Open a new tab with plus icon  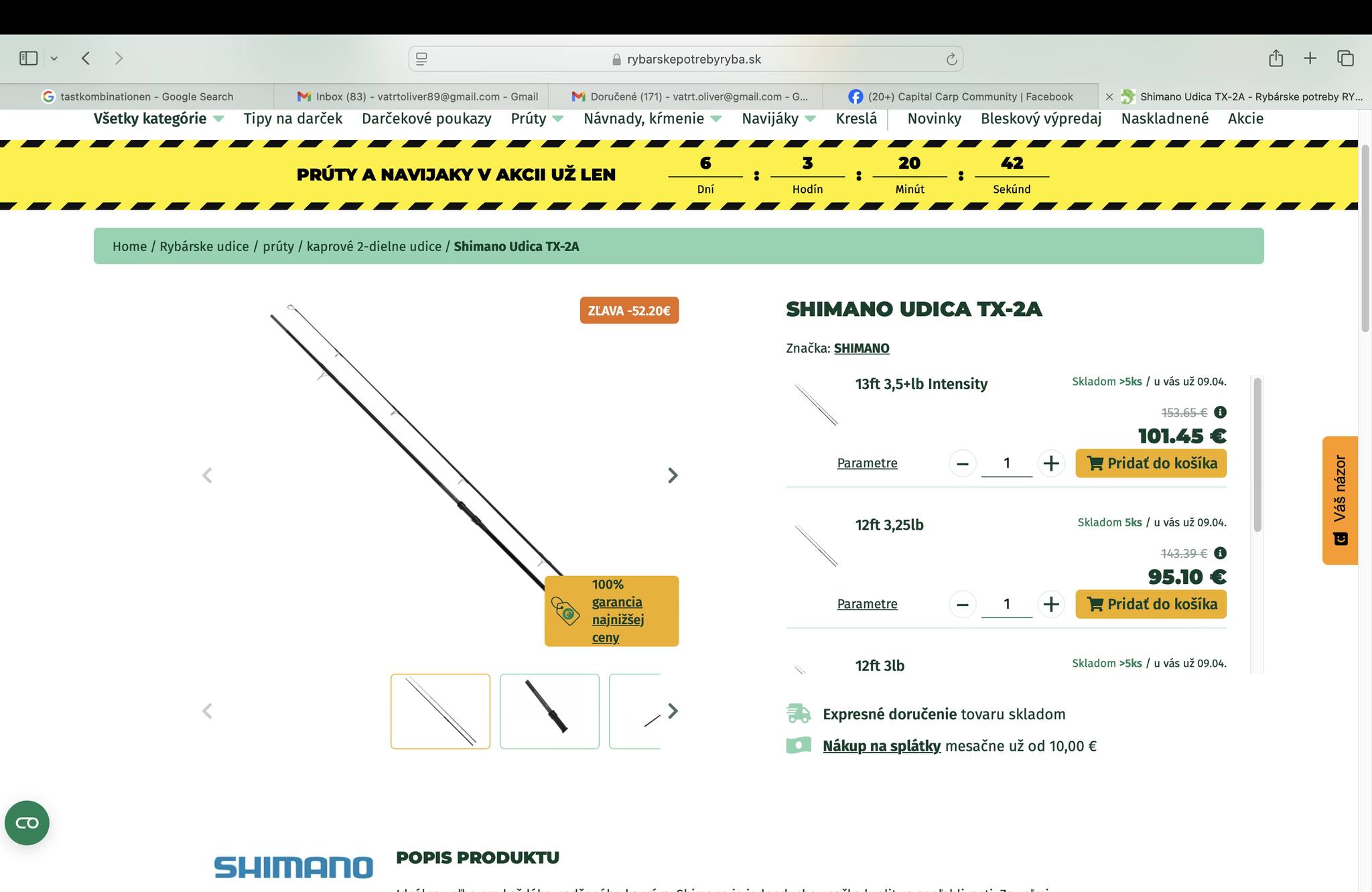point(1310,58)
